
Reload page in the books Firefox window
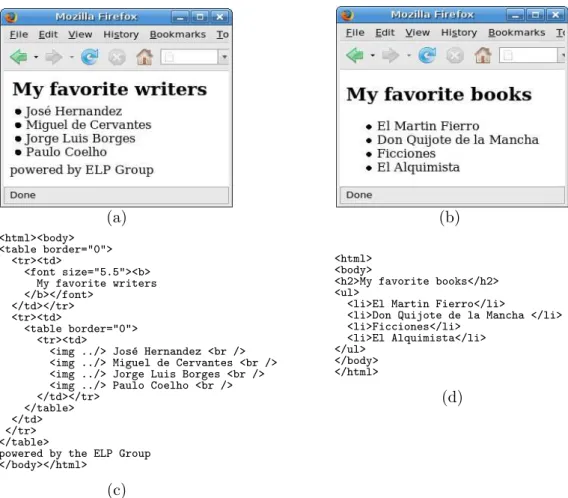tap(427, 55)
